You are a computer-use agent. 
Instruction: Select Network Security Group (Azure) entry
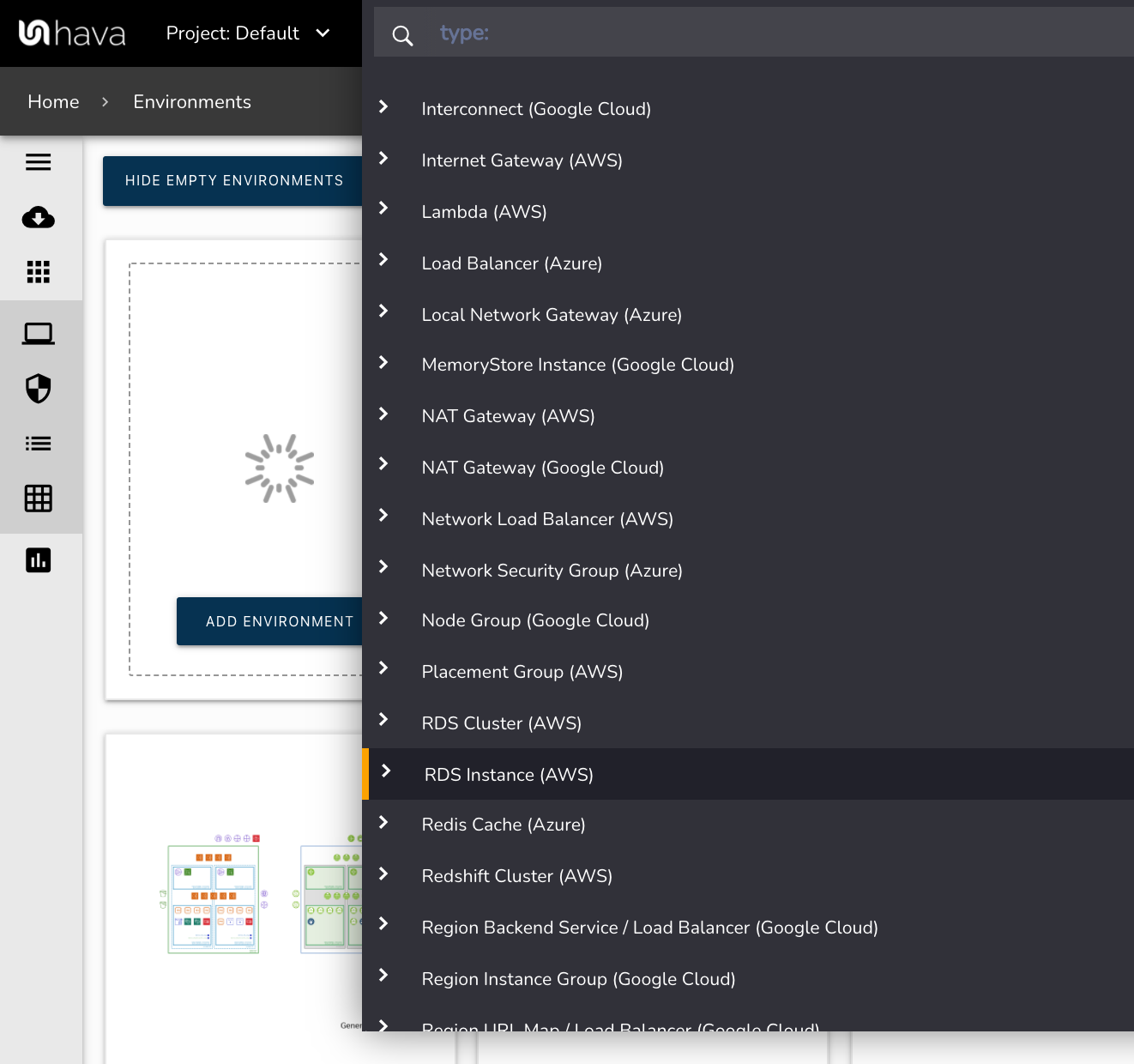[552, 571]
